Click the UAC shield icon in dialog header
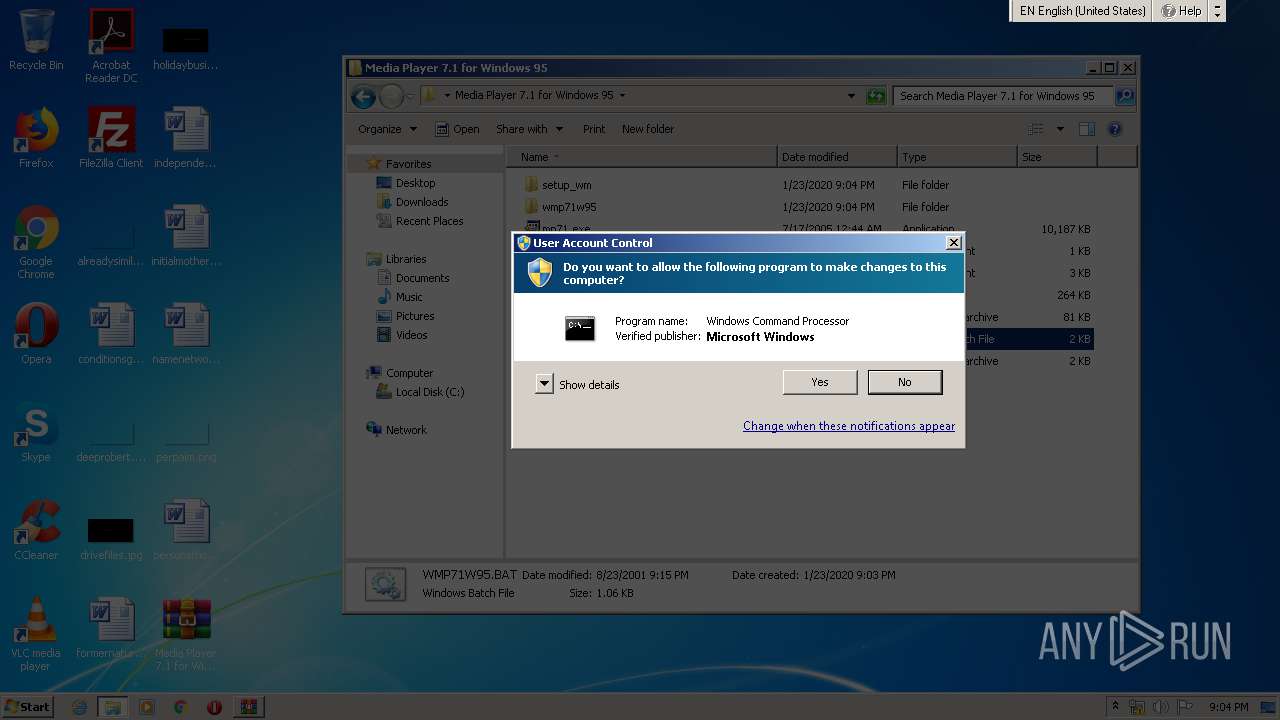1280x720 pixels. [x=540, y=273]
